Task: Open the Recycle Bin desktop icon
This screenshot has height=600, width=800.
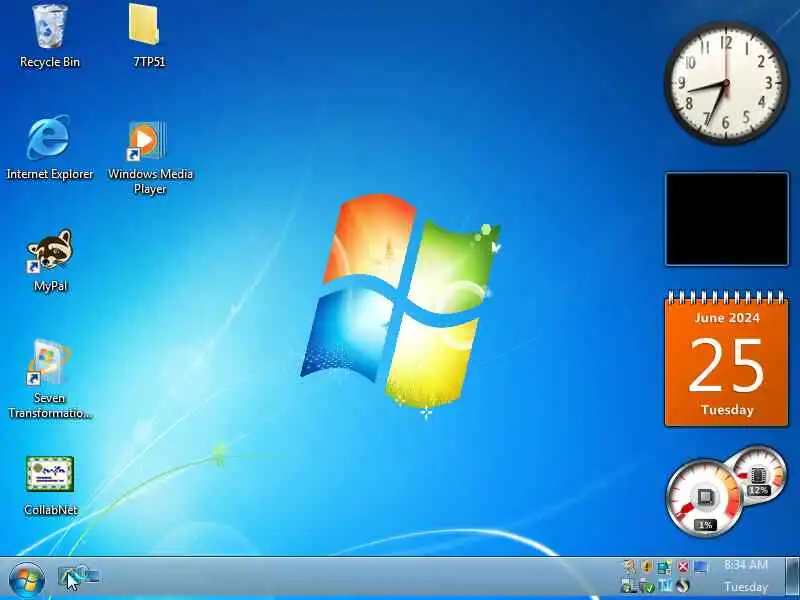Action: tap(49, 36)
